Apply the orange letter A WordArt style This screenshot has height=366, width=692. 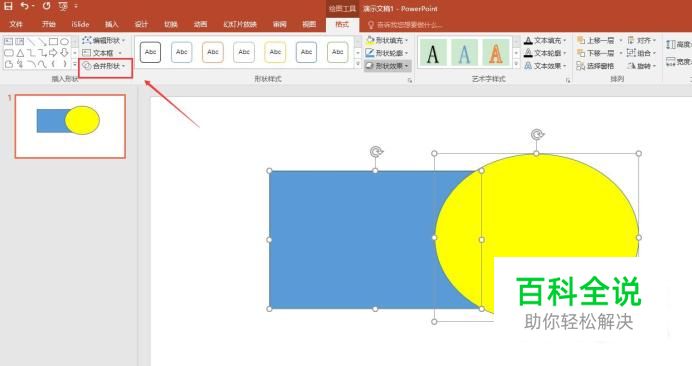click(496, 53)
